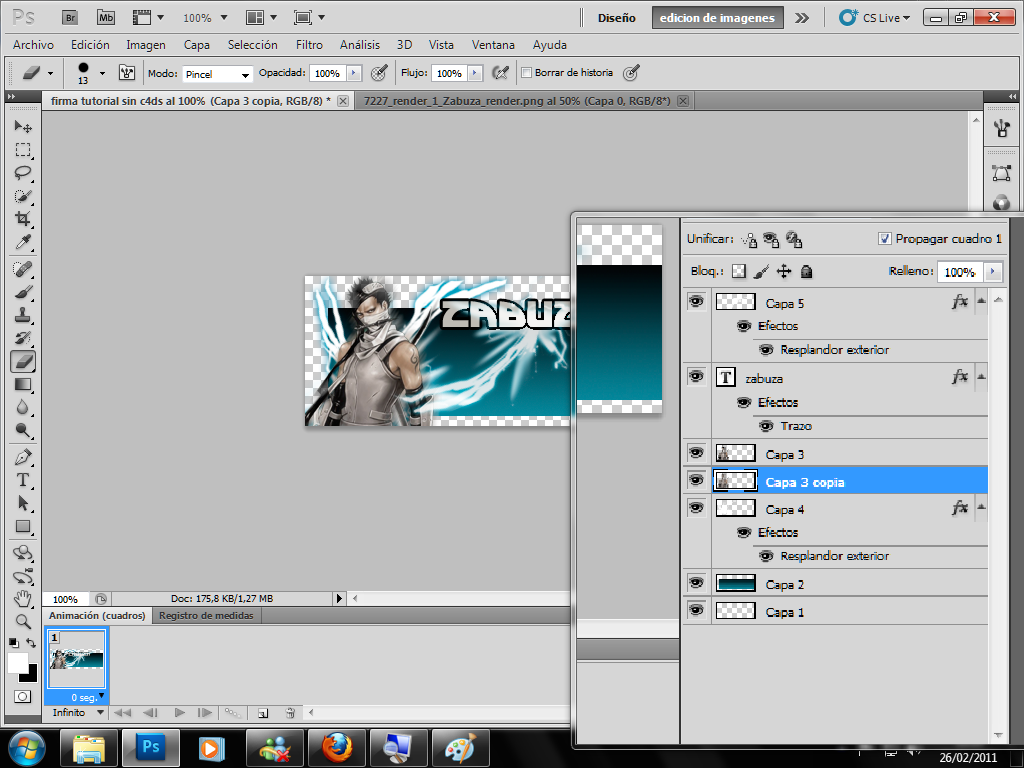Open the Ventana menu
The width and height of the screenshot is (1024, 768).
point(493,44)
